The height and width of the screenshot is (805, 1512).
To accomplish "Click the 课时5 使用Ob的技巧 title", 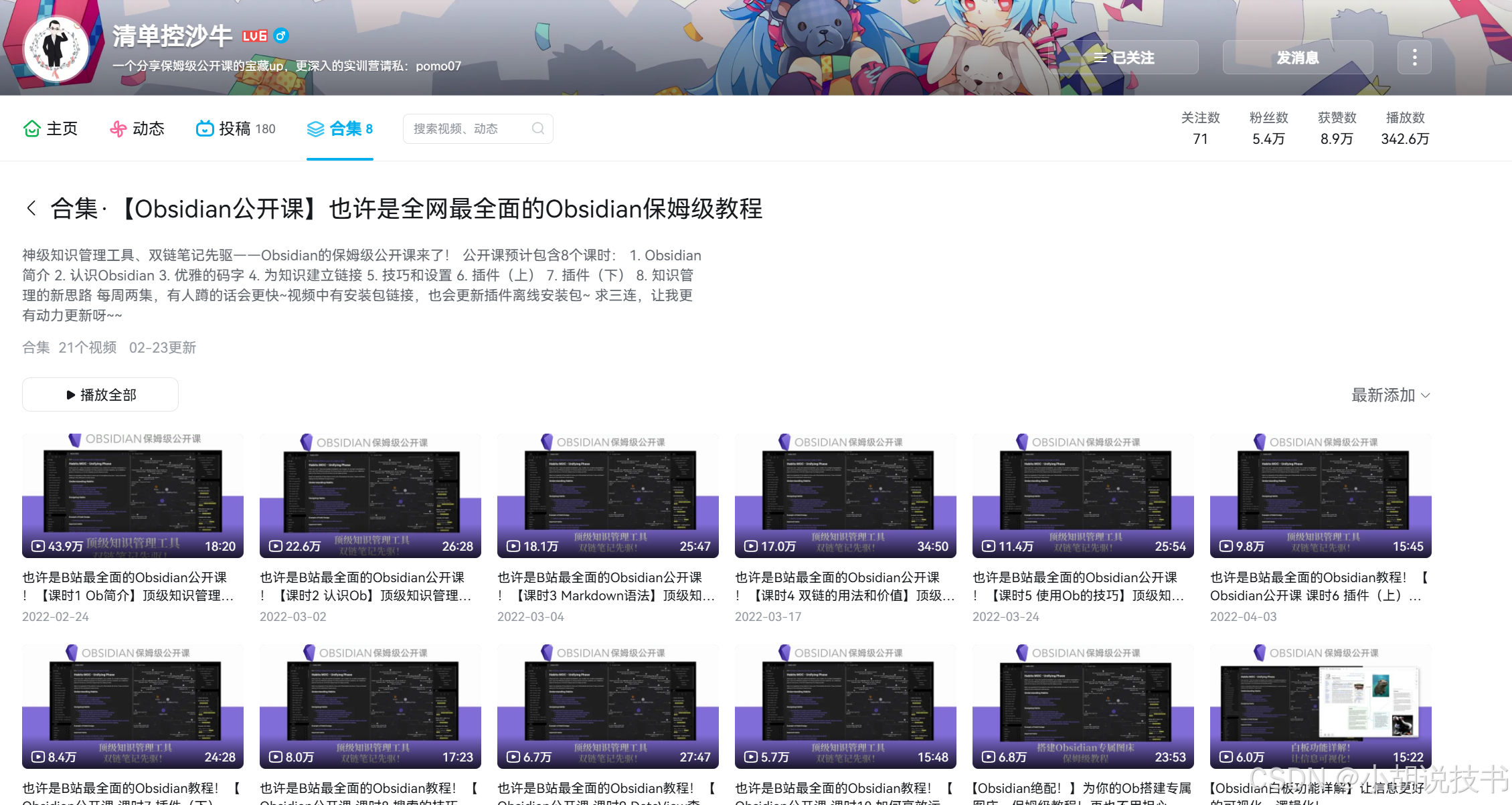I will (1079, 586).
